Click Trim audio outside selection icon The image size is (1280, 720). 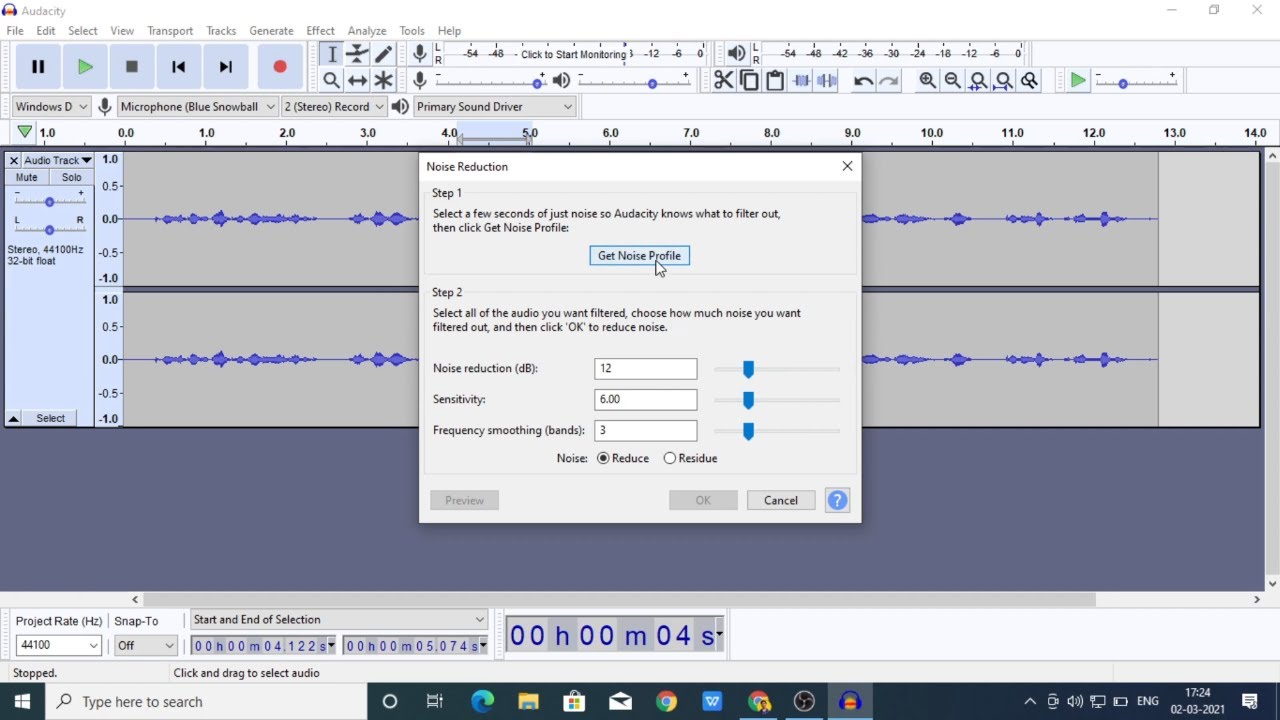(x=801, y=81)
